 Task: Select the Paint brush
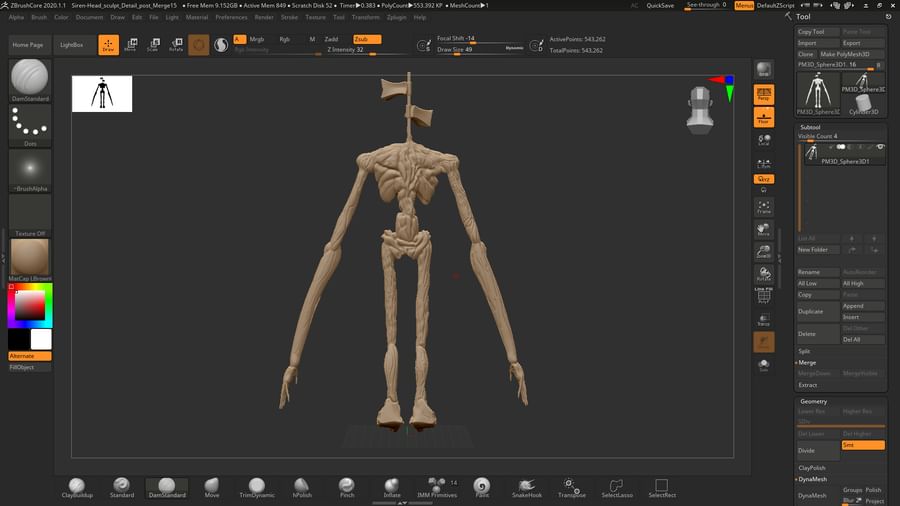[x=482, y=488]
